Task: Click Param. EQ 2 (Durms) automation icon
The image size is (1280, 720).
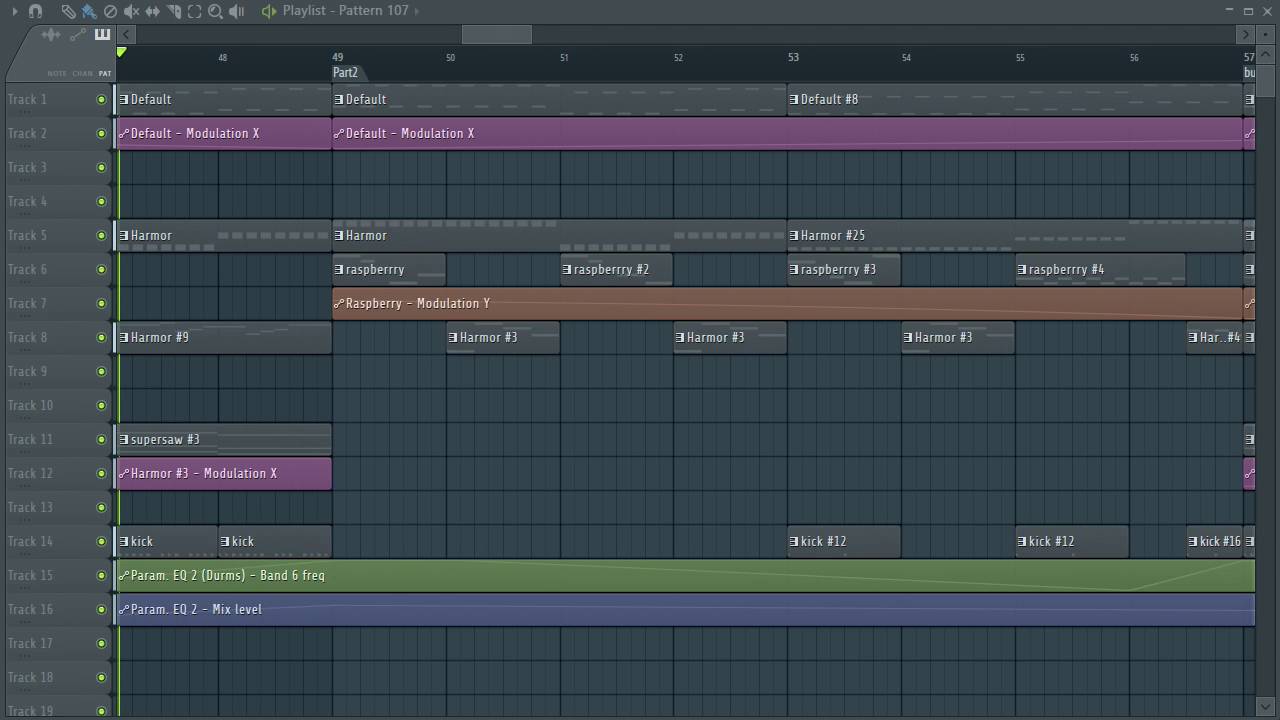Action: tap(124, 575)
